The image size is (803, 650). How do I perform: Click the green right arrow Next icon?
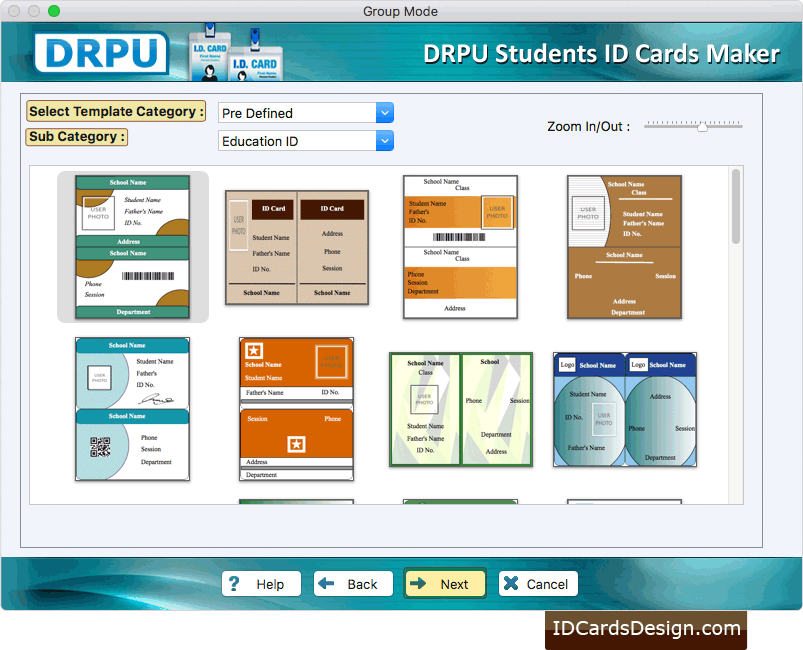point(418,583)
